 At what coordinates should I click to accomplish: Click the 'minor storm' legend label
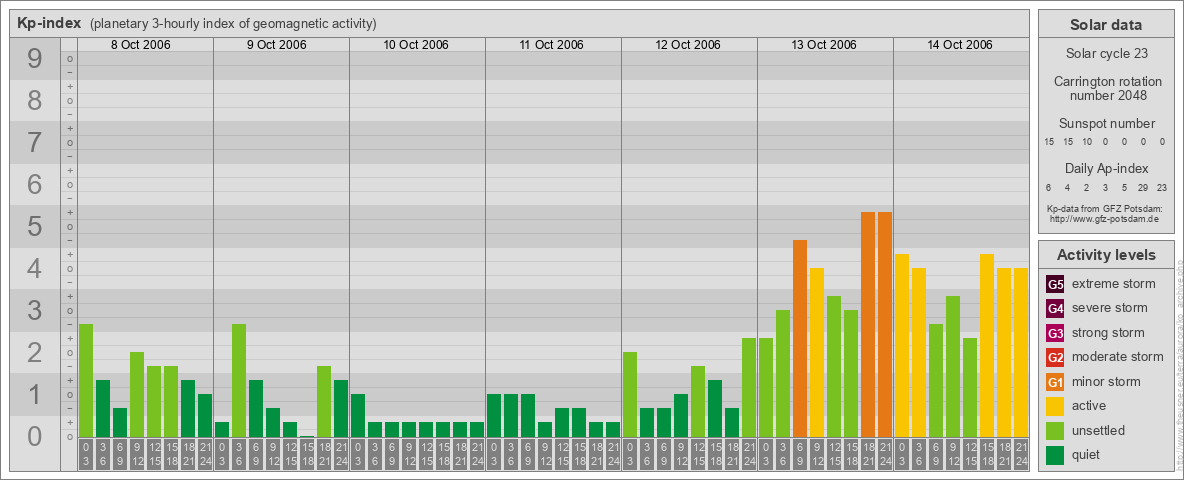click(1106, 381)
